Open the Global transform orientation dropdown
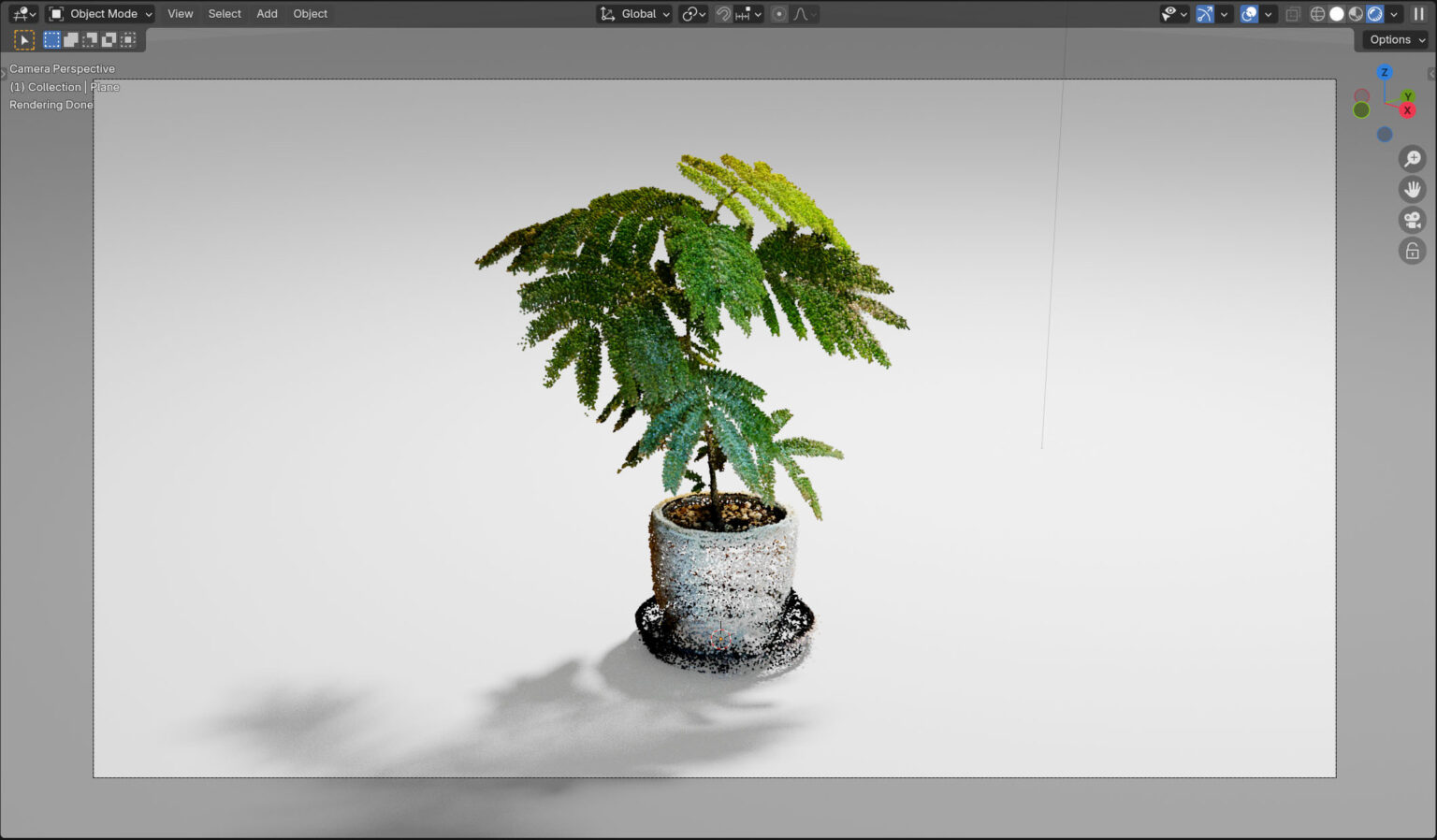1437x840 pixels. click(635, 14)
